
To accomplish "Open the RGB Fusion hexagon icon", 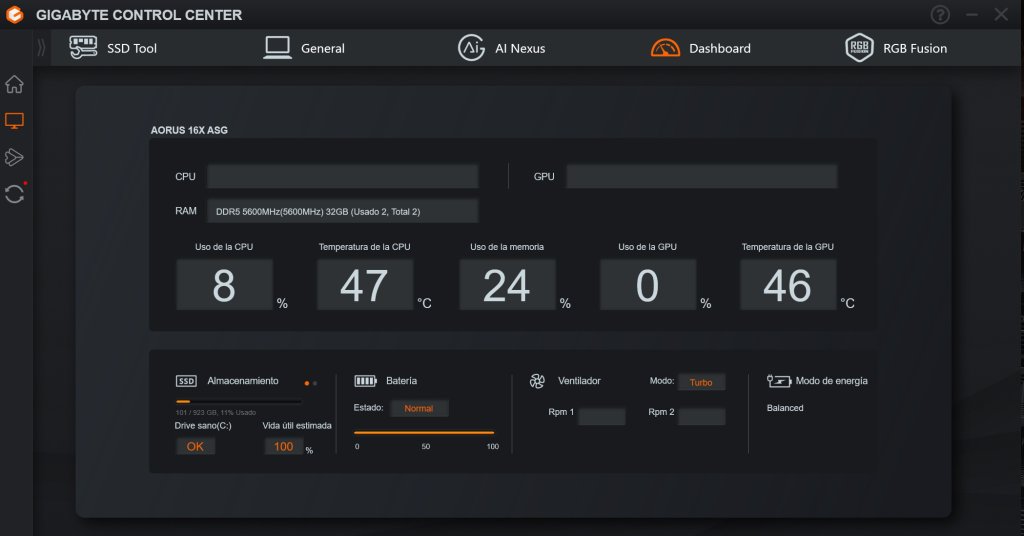I will [859, 48].
